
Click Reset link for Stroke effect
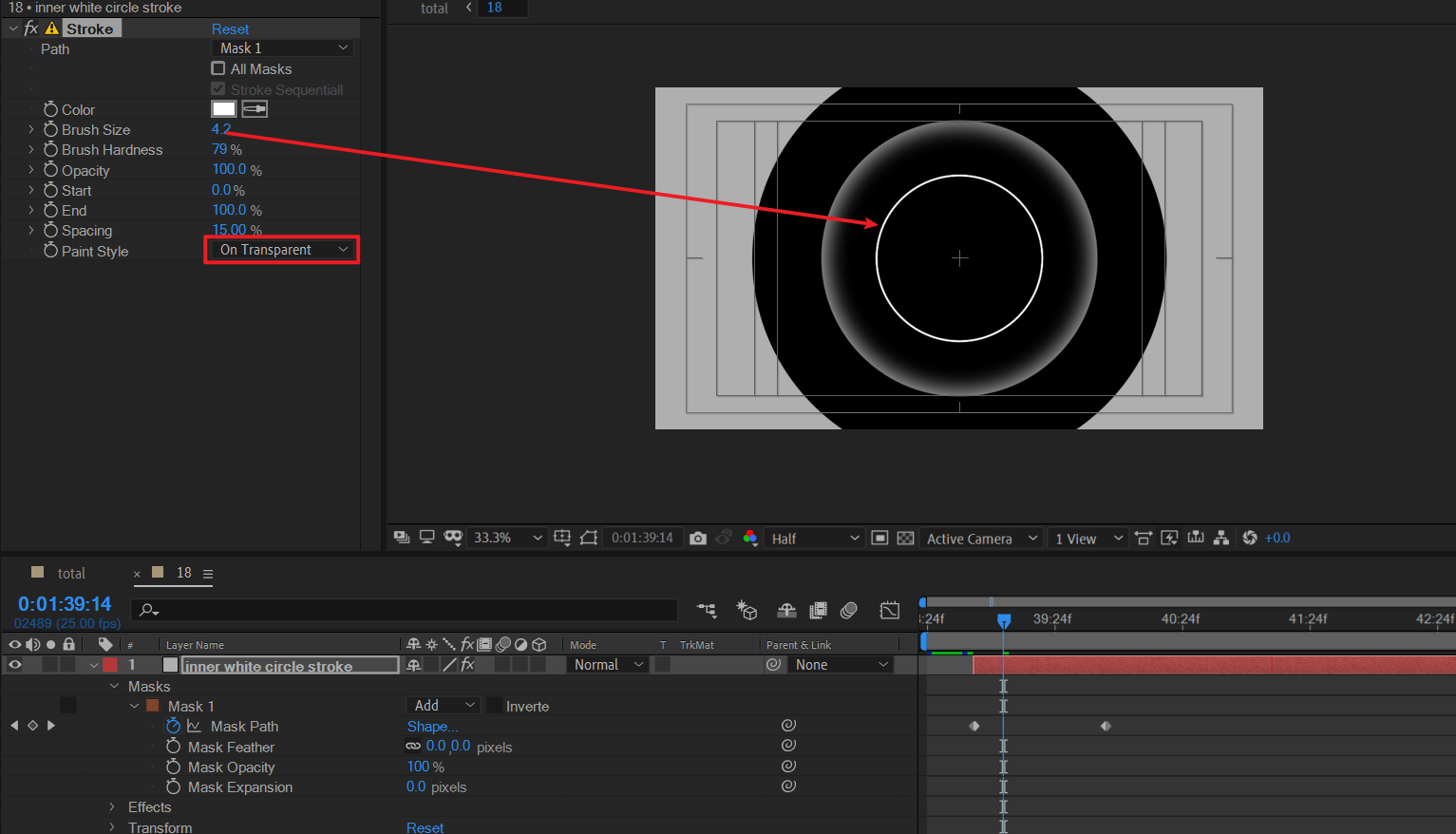coord(230,29)
